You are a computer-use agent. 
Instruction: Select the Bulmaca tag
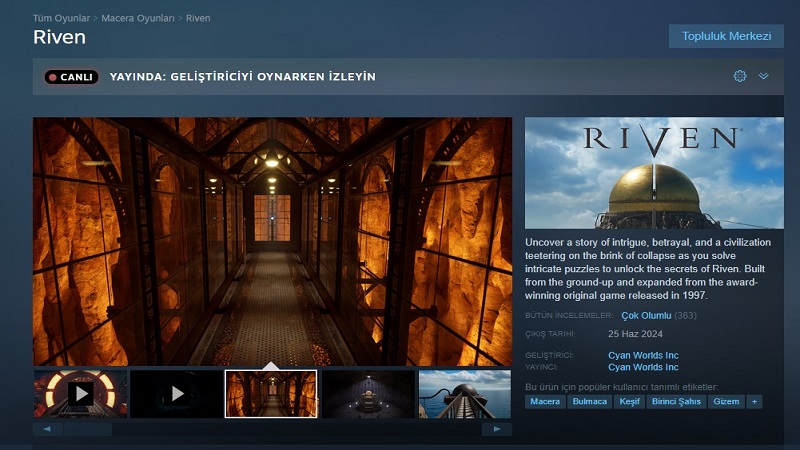click(x=589, y=402)
